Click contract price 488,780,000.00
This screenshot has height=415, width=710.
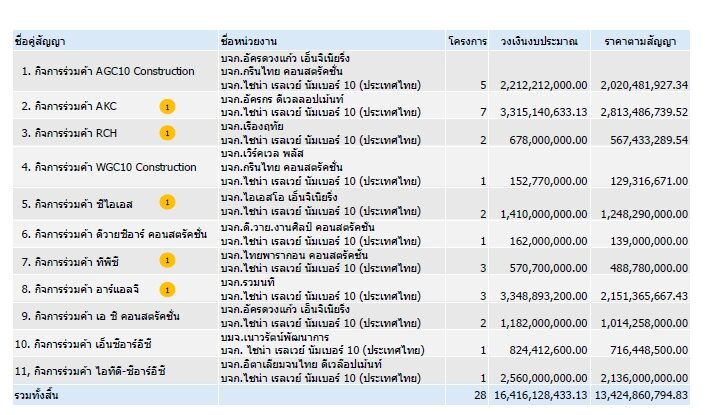point(649,268)
